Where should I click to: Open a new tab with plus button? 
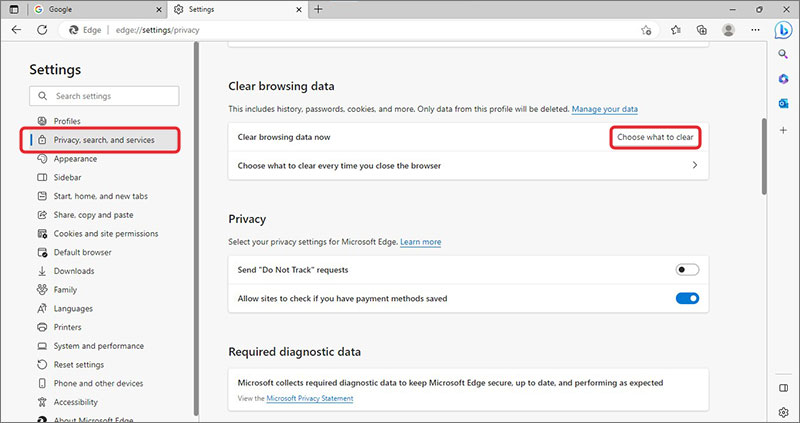pyautogui.click(x=318, y=9)
